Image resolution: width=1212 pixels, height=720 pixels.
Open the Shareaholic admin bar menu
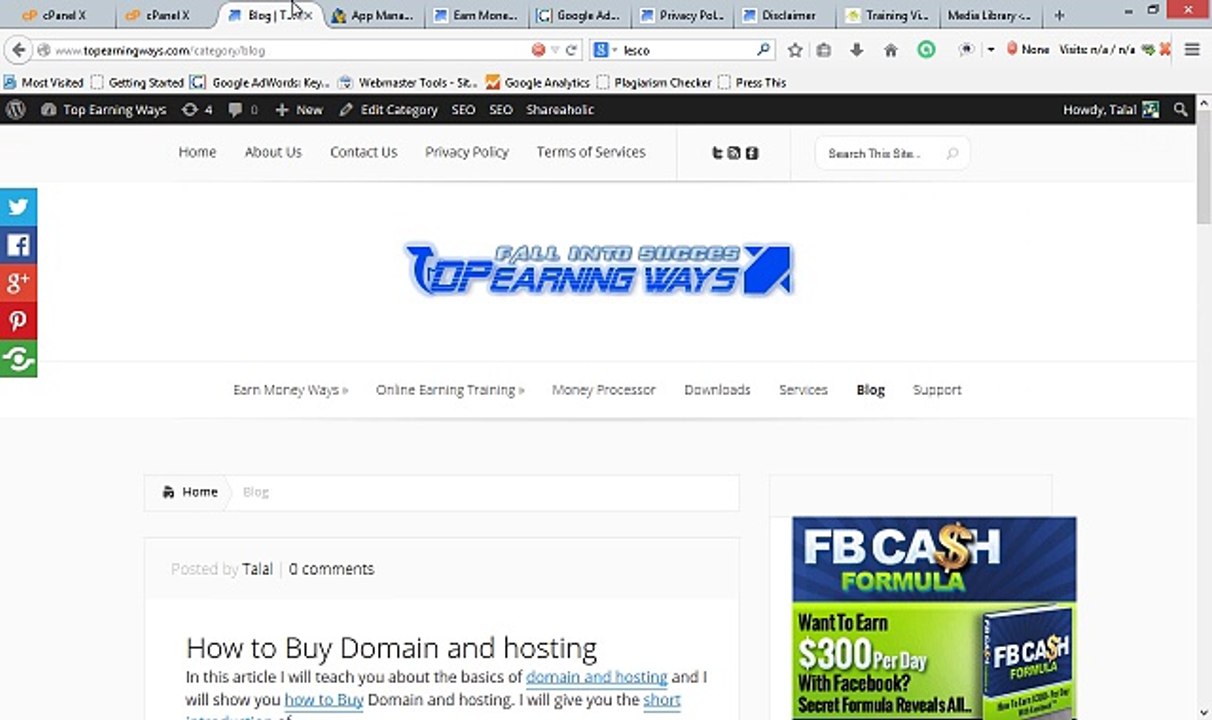pos(560,110)
